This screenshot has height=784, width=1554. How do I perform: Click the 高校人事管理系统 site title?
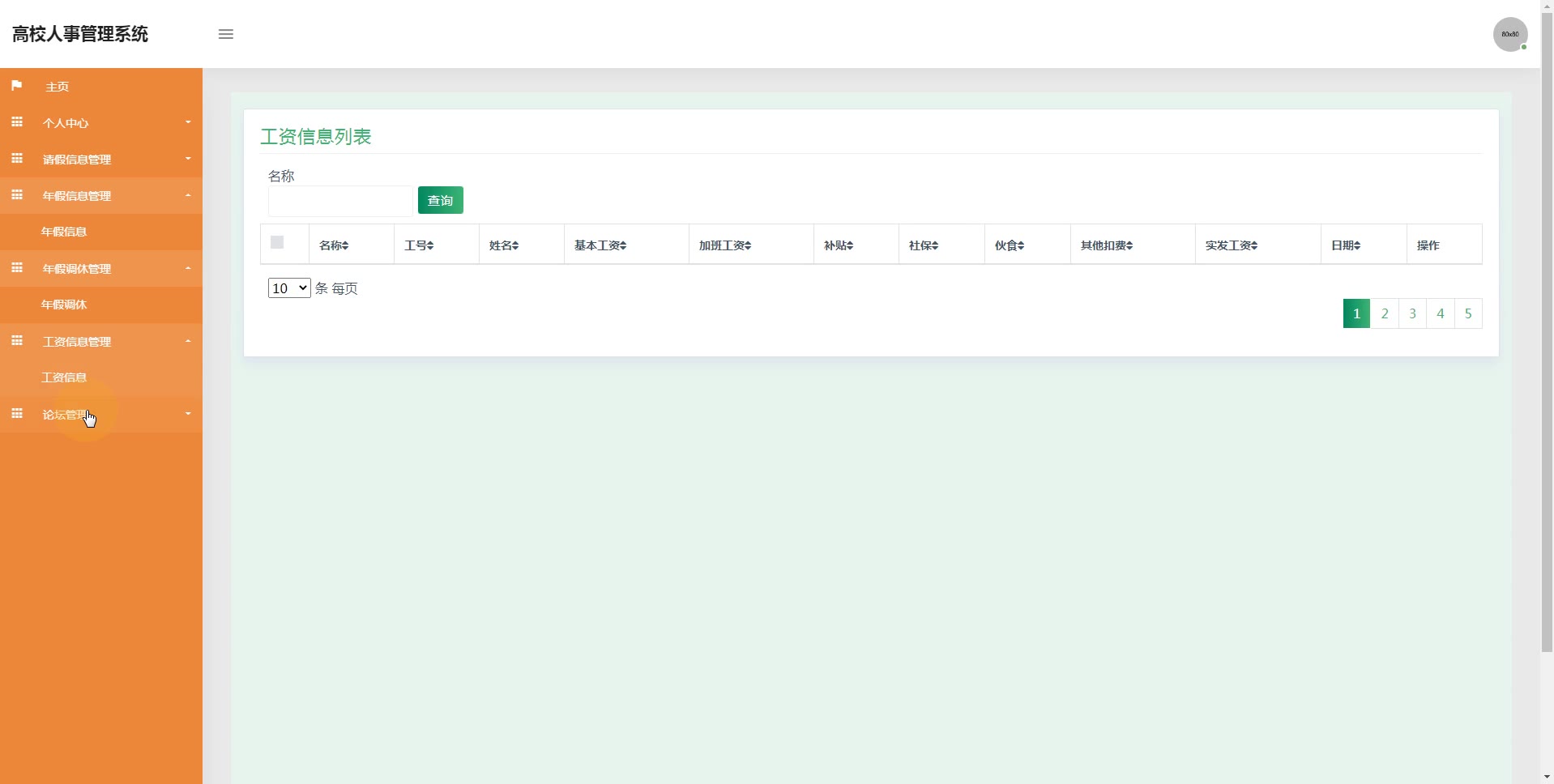point(80,34)
